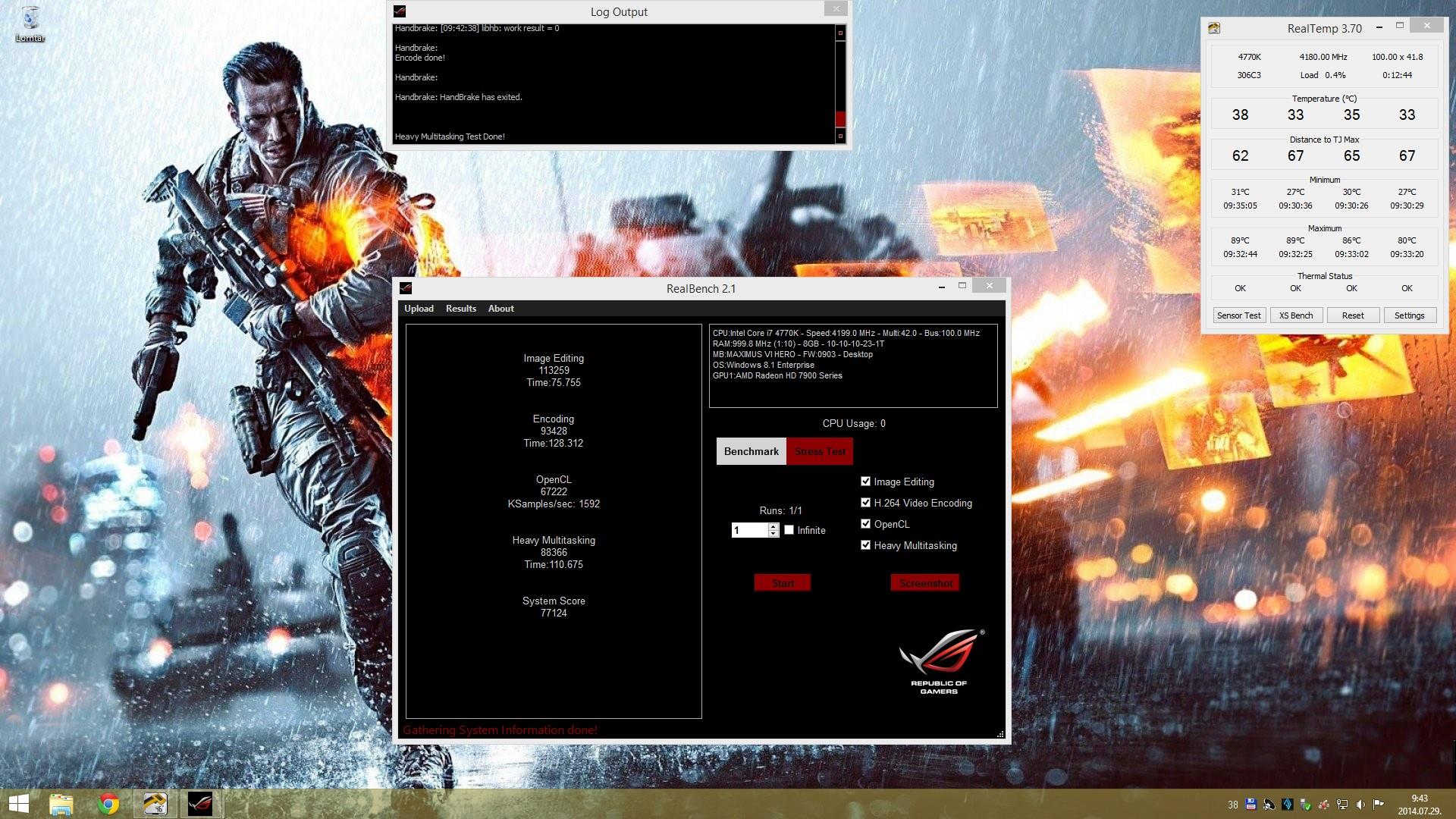1456x819 pixels.
Task: Click the Windows Start button
Action: [18, 804]
